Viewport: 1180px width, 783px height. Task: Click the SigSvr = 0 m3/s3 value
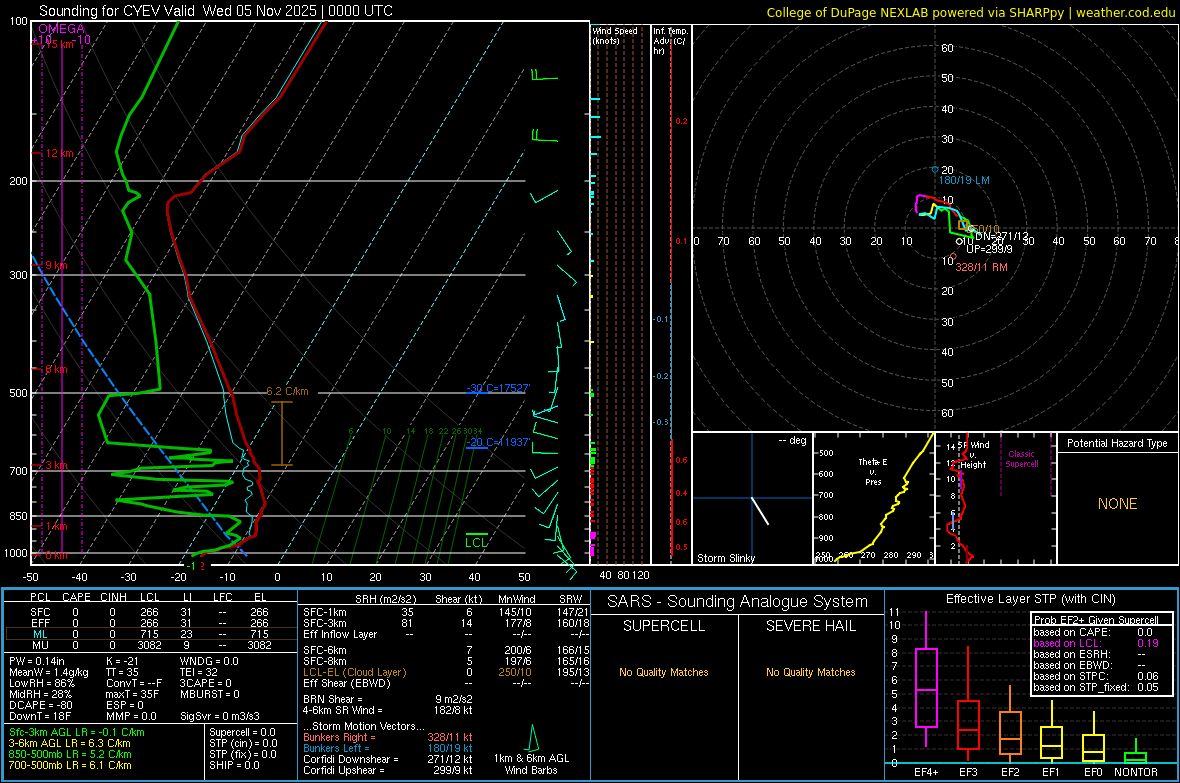coord(220,717)
